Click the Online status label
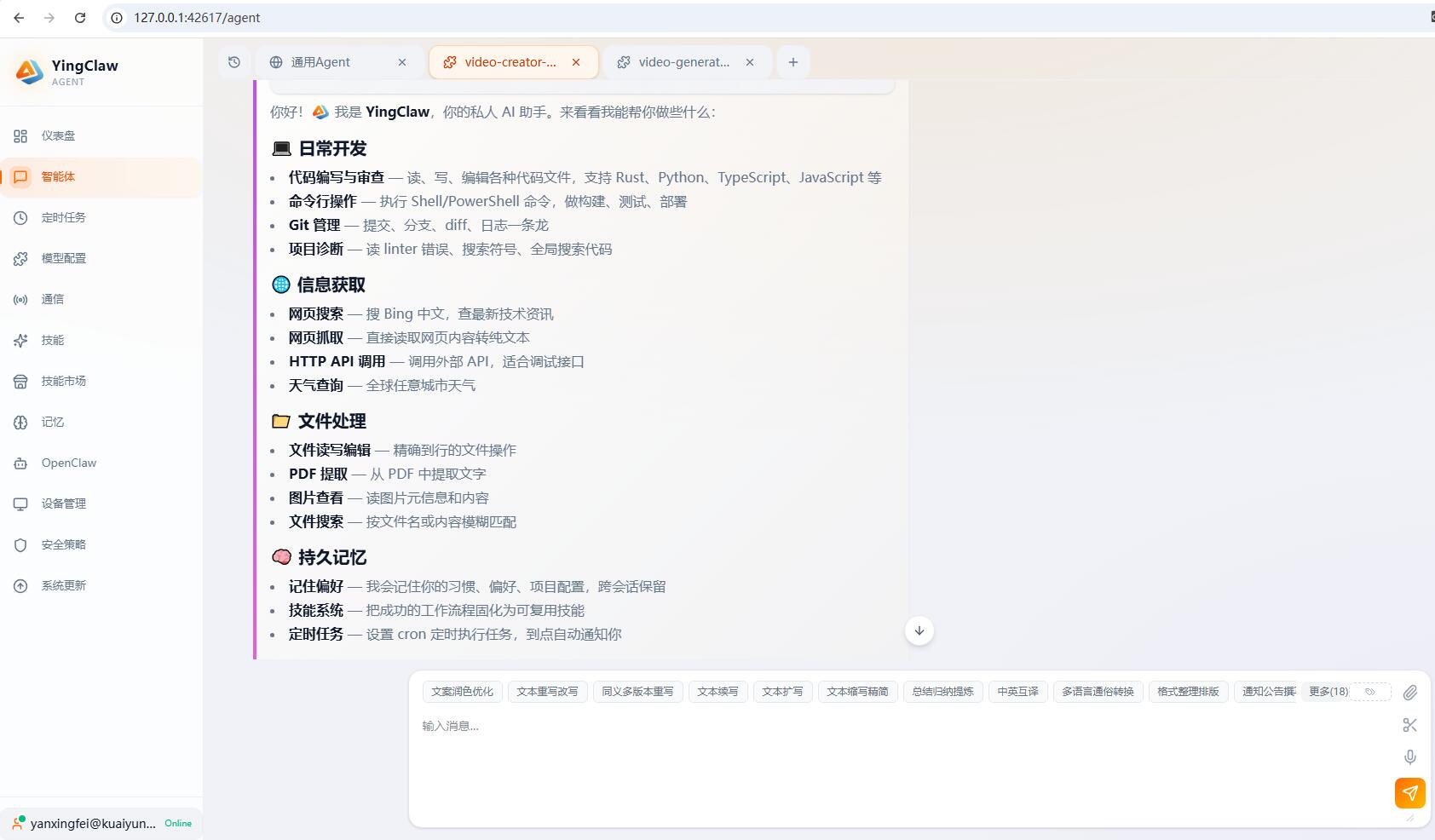1435x840 pixels. pos(178,824)
